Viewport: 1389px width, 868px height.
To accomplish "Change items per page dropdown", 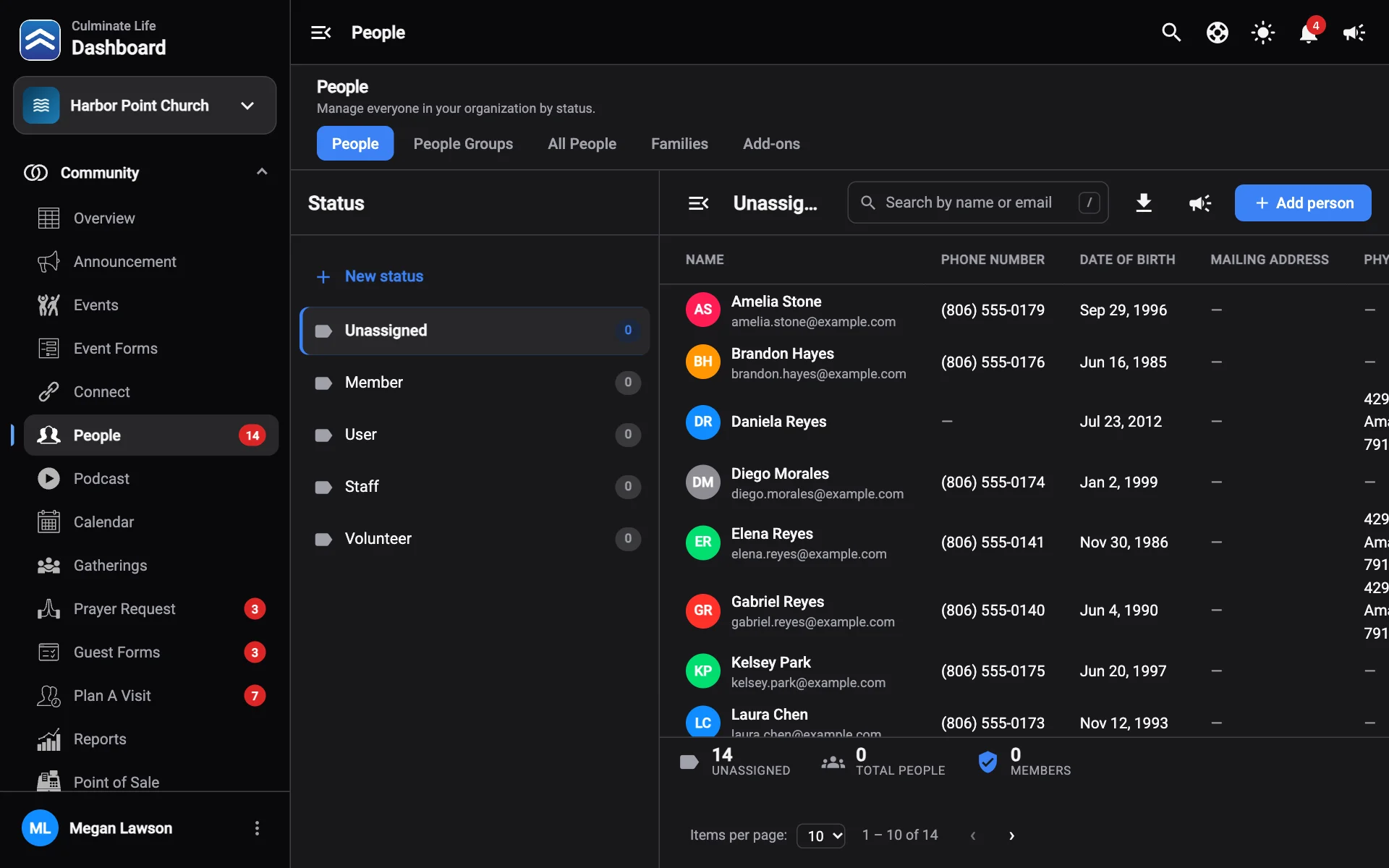I will tap(821, 835).
